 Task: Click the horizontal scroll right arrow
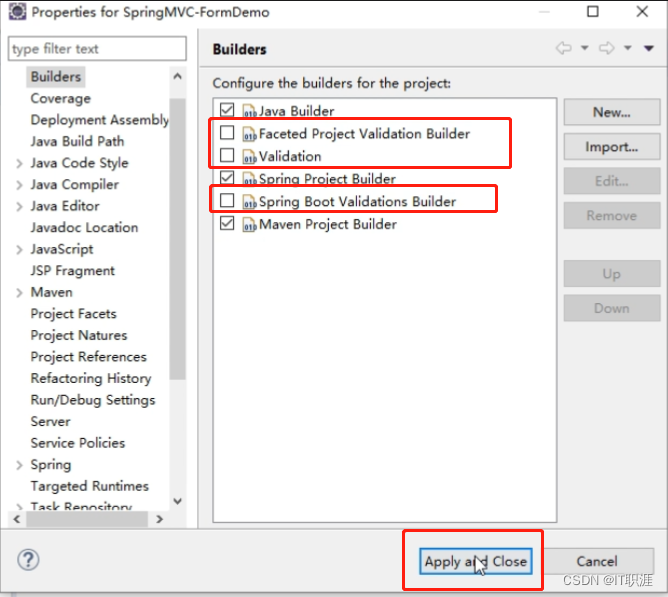tap(159, 519)
